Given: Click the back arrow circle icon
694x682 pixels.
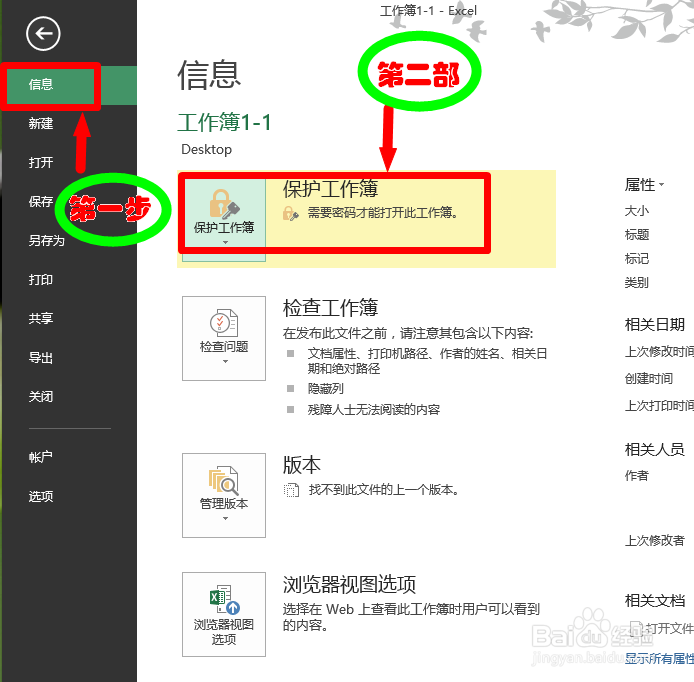Looking at the screenshot, I should 43,34.
